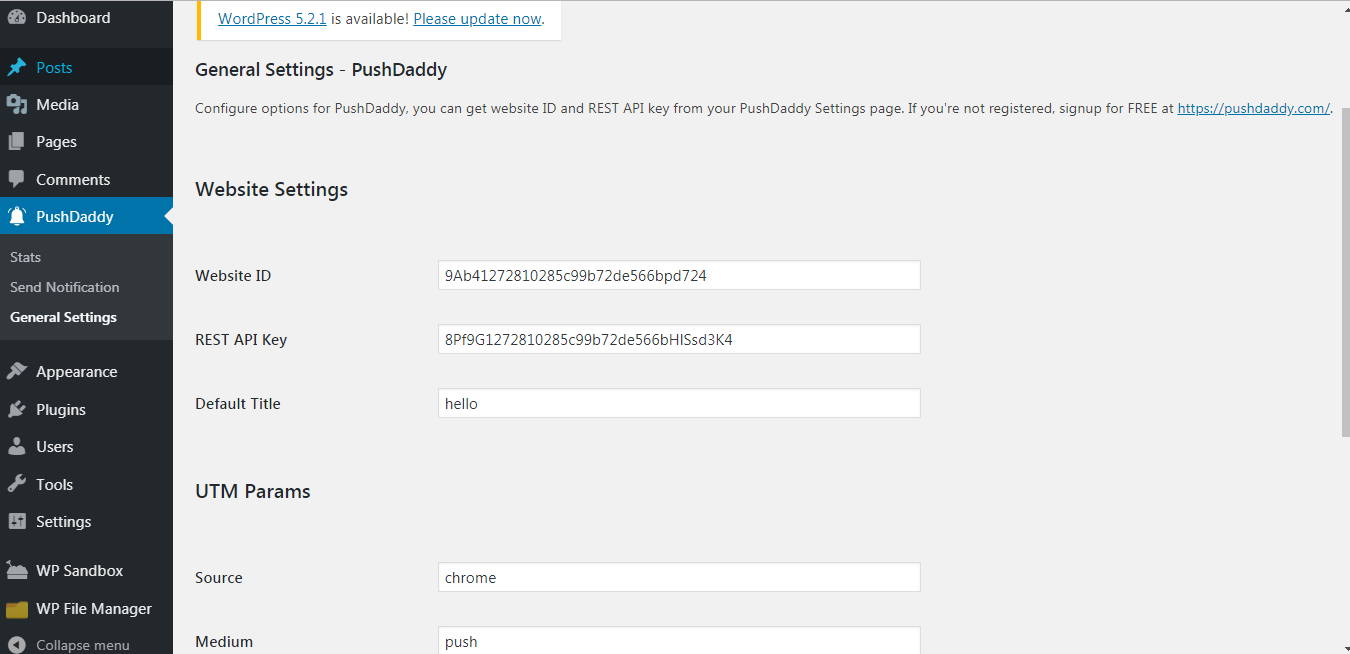Focus the Website ID input field

[679, 275]
